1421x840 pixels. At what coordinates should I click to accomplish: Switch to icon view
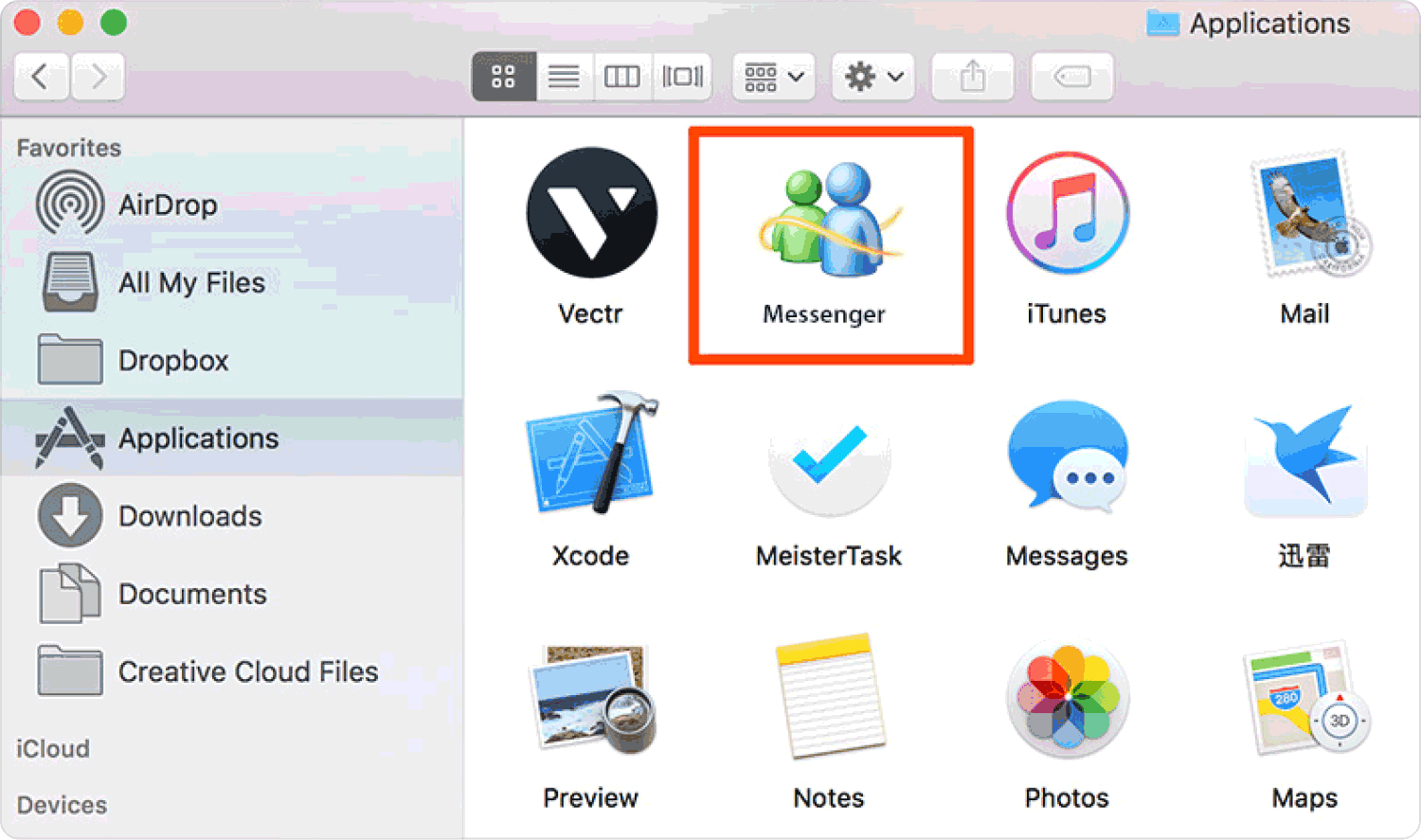[504, 76]
